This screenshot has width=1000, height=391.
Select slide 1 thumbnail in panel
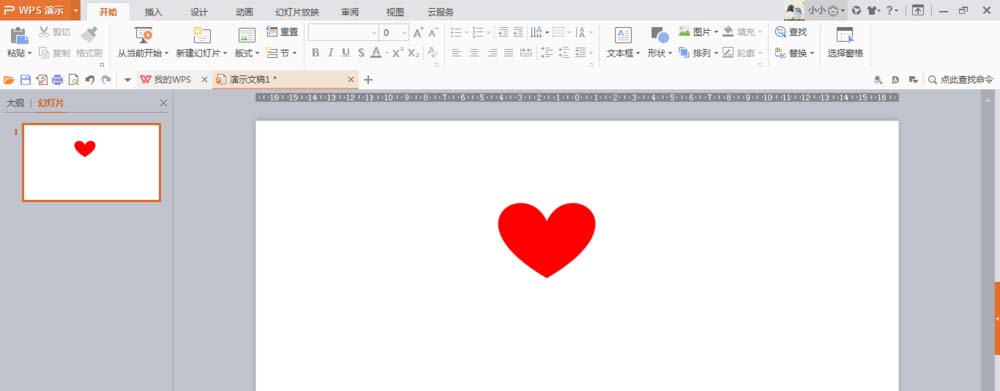92,163
